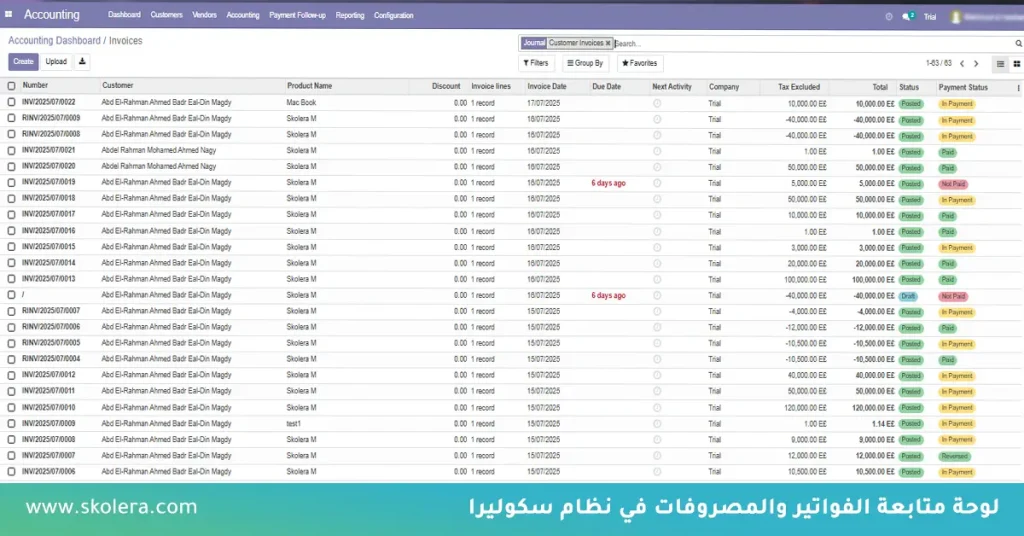Switch to list view icon
Viewport: 1024px width, 536px height.
tap(1000, 64)
